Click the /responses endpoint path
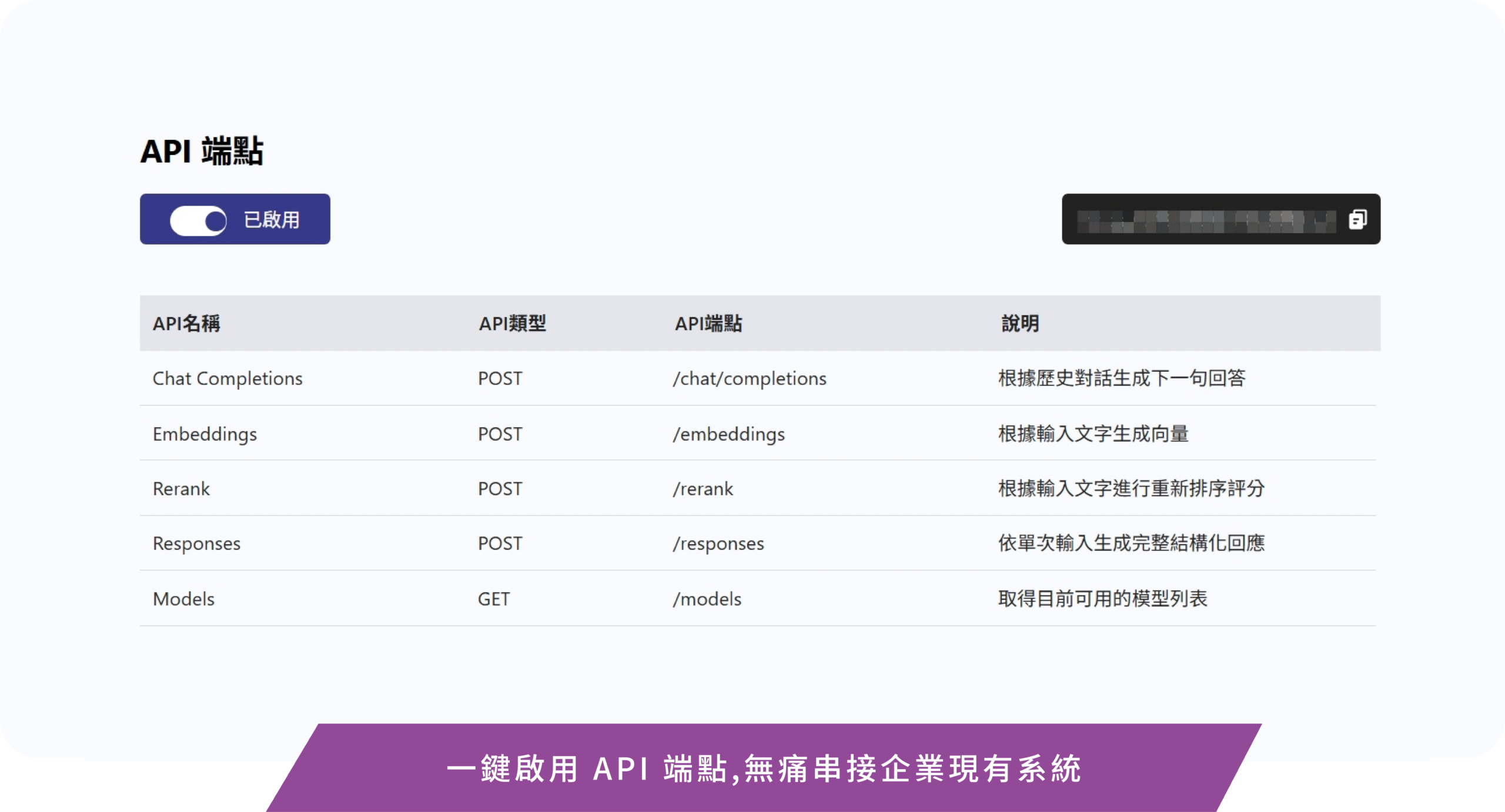Viewport: 1505px width, 812px height. [718, 544]
